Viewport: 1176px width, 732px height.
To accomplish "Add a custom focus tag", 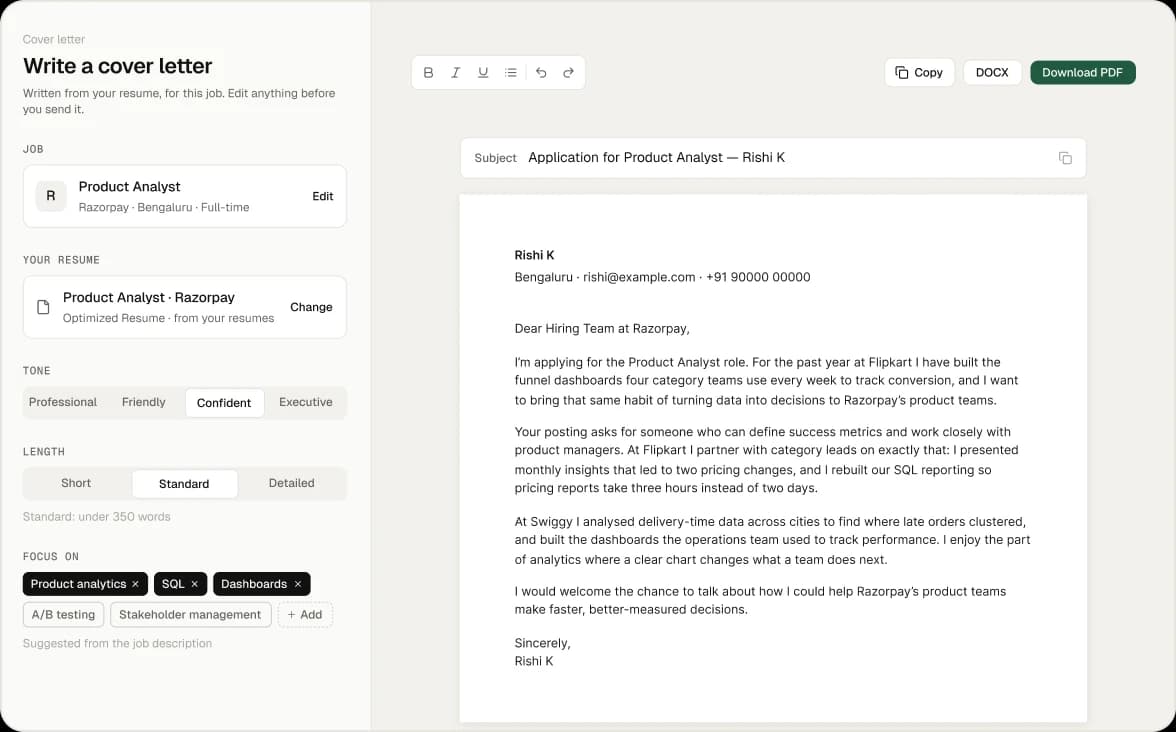I will coord(305,614).
